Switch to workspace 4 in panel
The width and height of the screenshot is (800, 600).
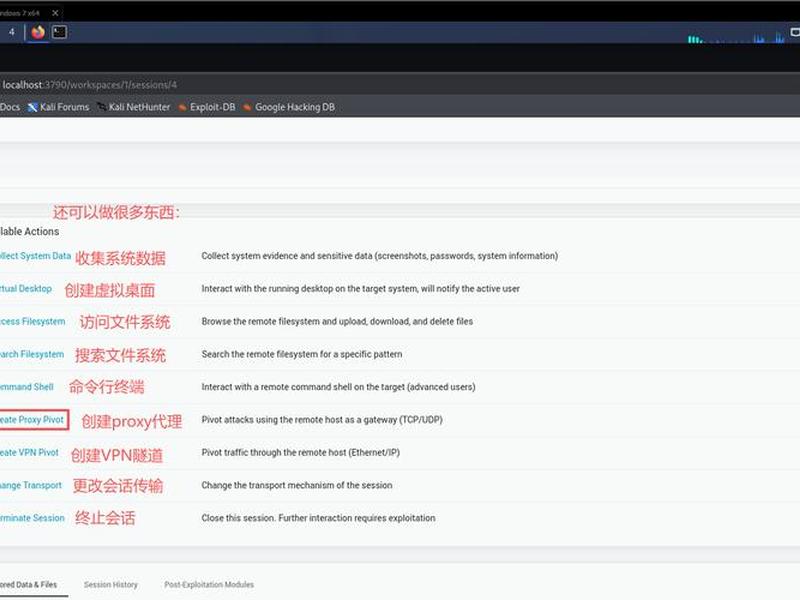[11, 32]
